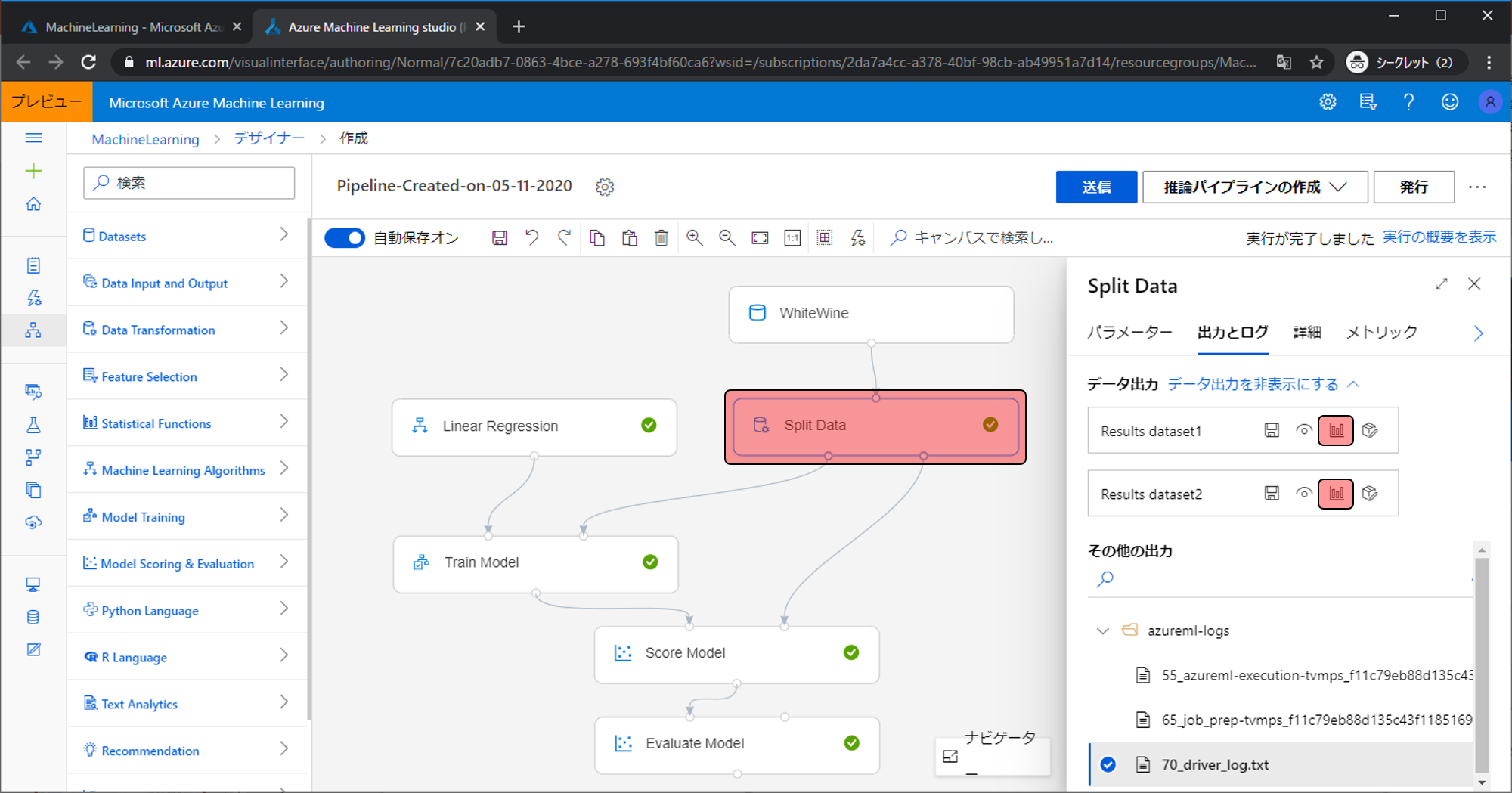
Task: Visualize Results dataset1 chart icon
Action: (1336, 430)
